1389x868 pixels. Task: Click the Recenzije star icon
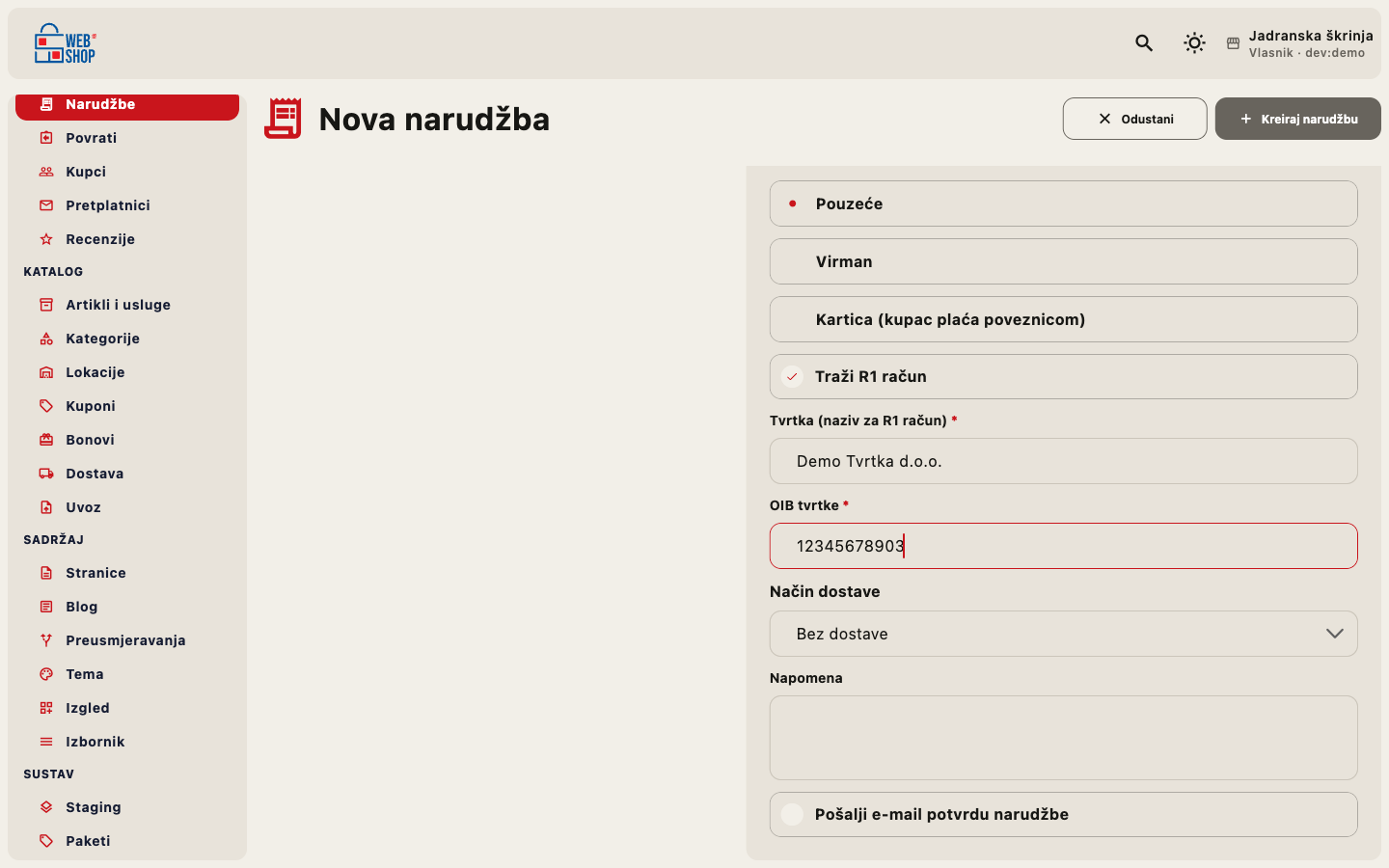[x=46, y=239]
